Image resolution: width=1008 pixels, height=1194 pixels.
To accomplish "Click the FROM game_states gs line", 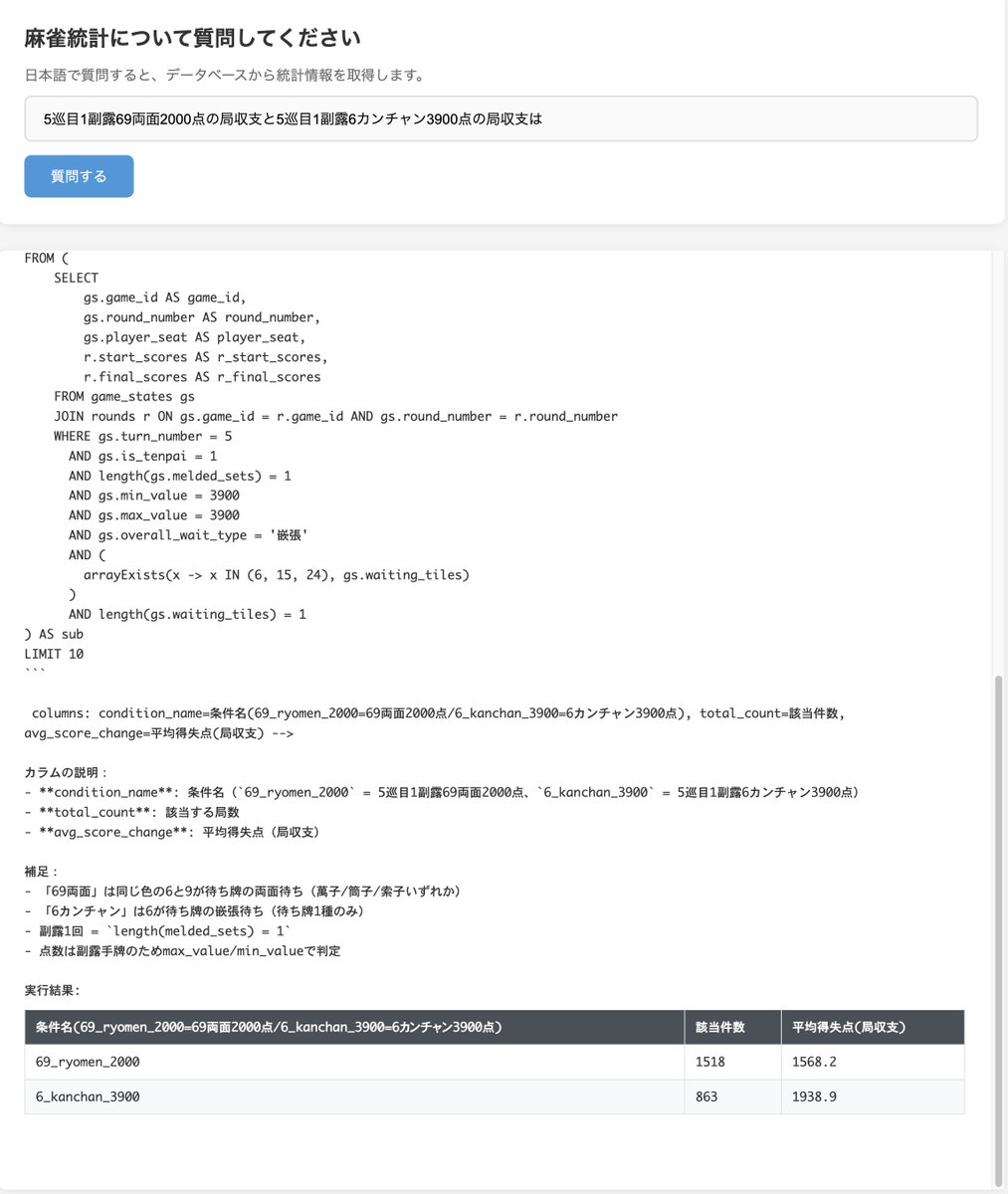I will 124,396.
